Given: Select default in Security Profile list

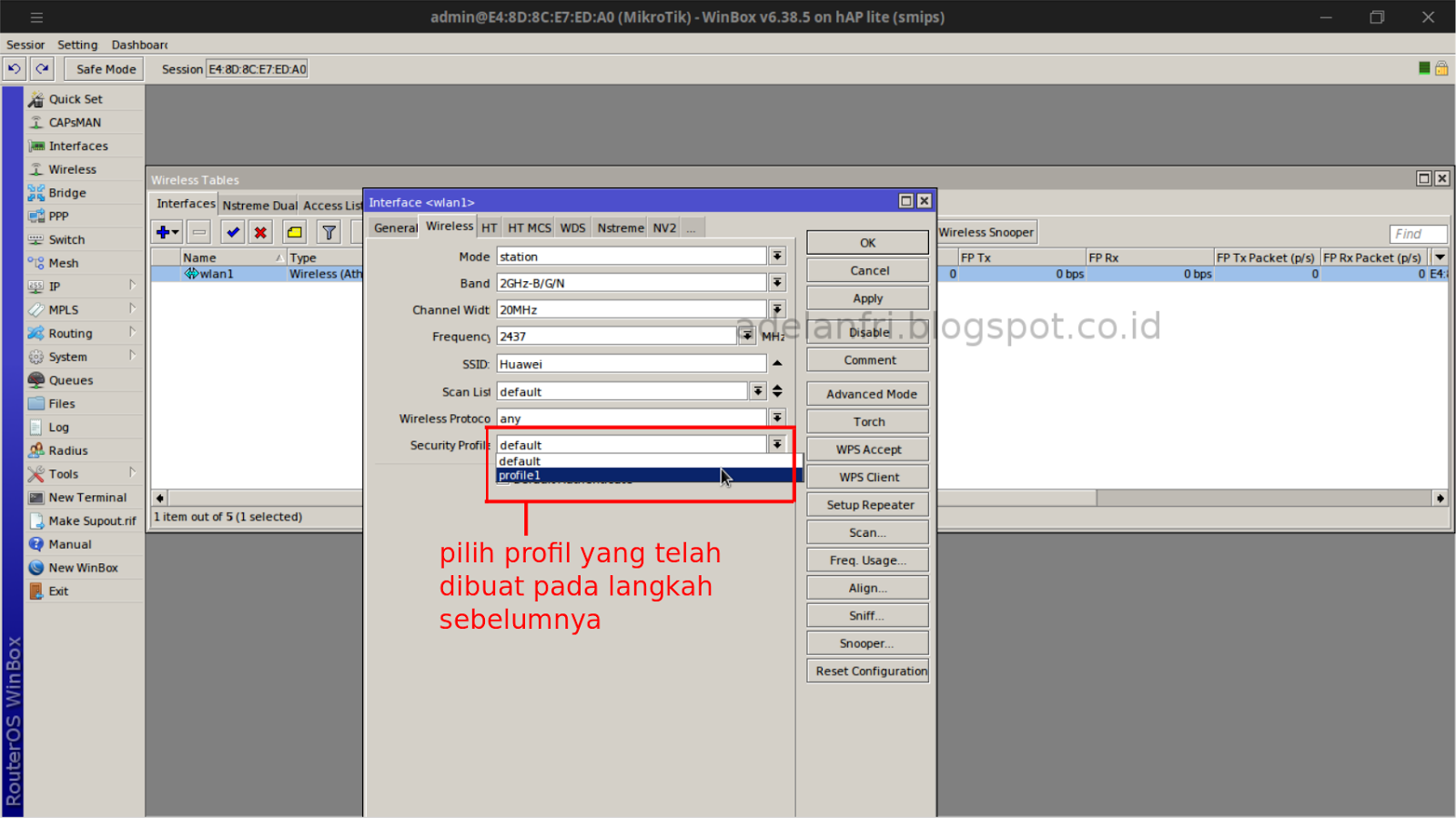Looking at the screenshot, I should coord(649,461).
